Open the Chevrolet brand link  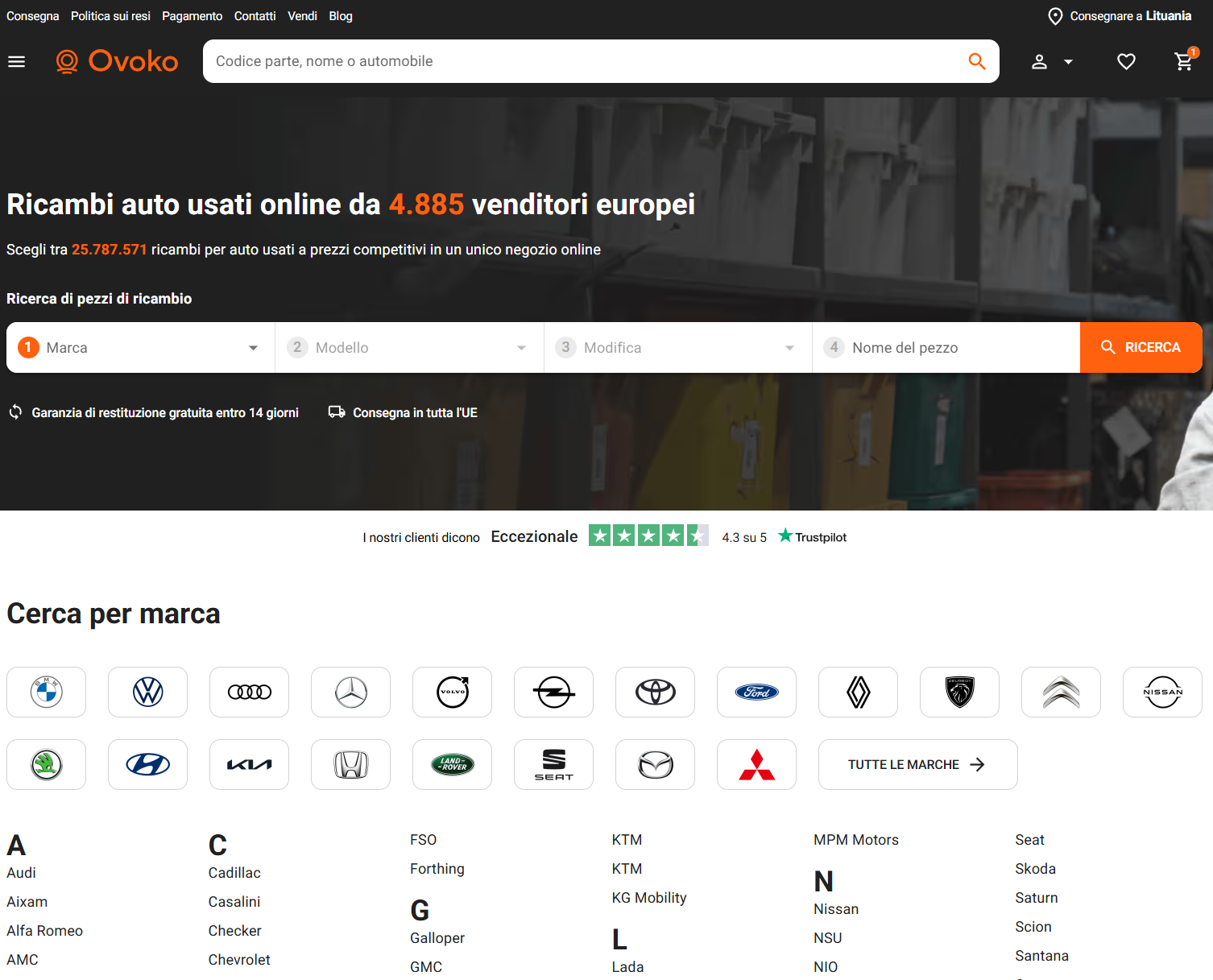pos(239,960)
